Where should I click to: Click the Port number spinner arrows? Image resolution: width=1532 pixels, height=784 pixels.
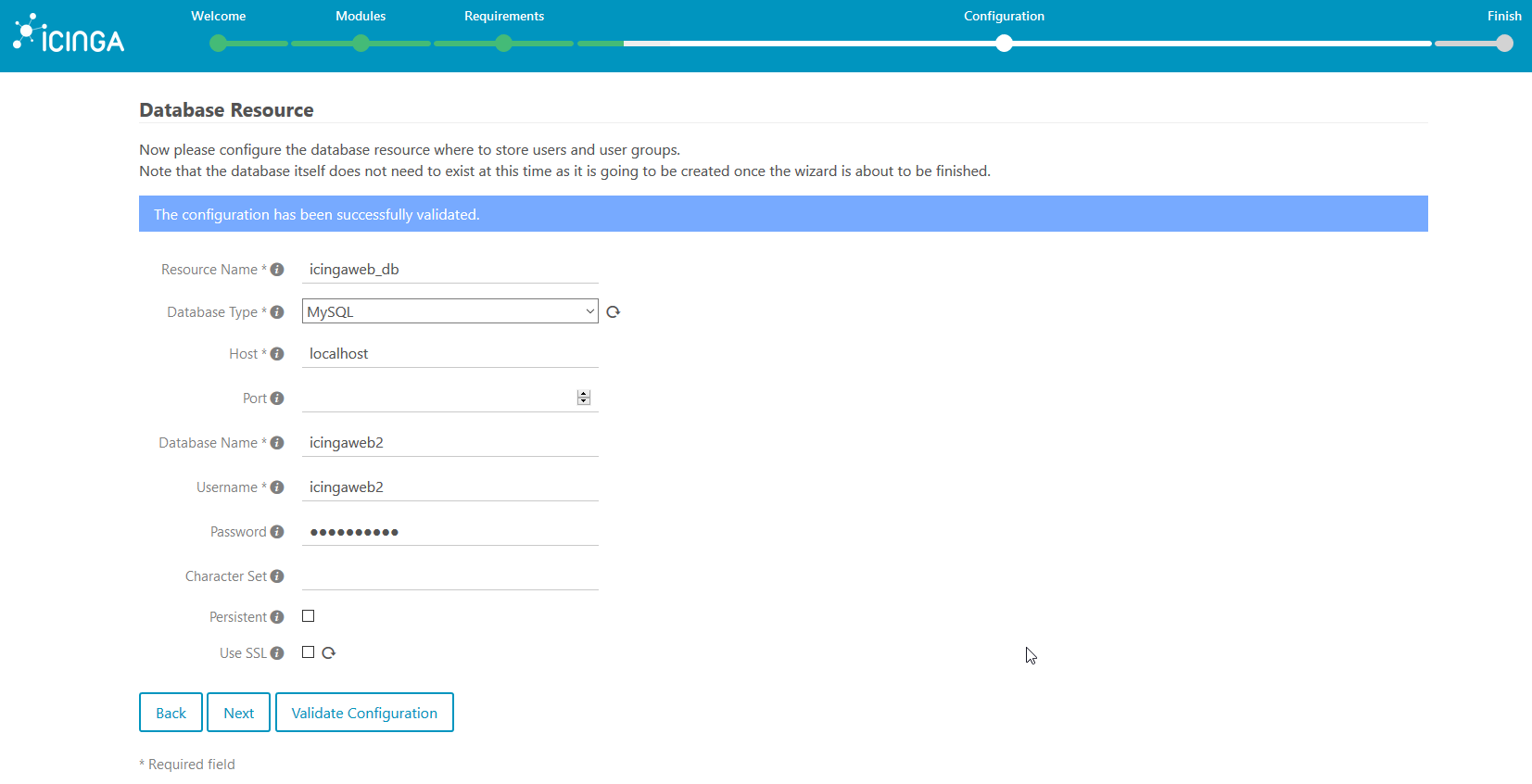pyautogui.click(x=584, y=398)
